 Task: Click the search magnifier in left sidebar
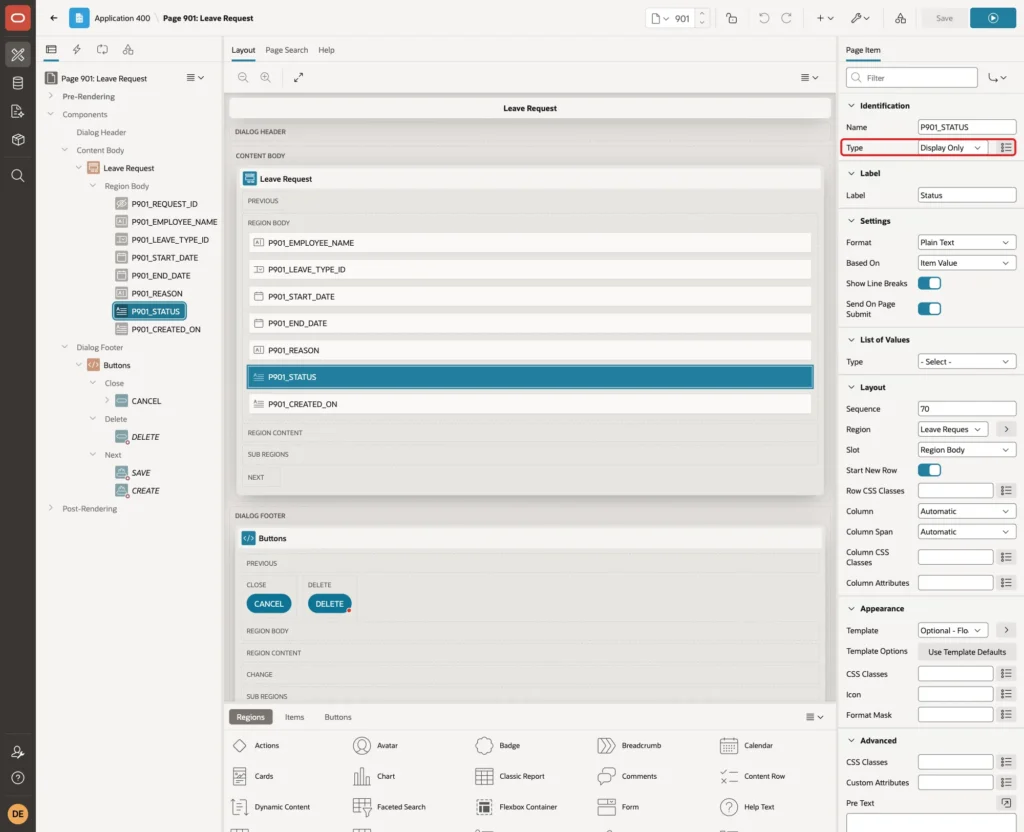(18, 176)
